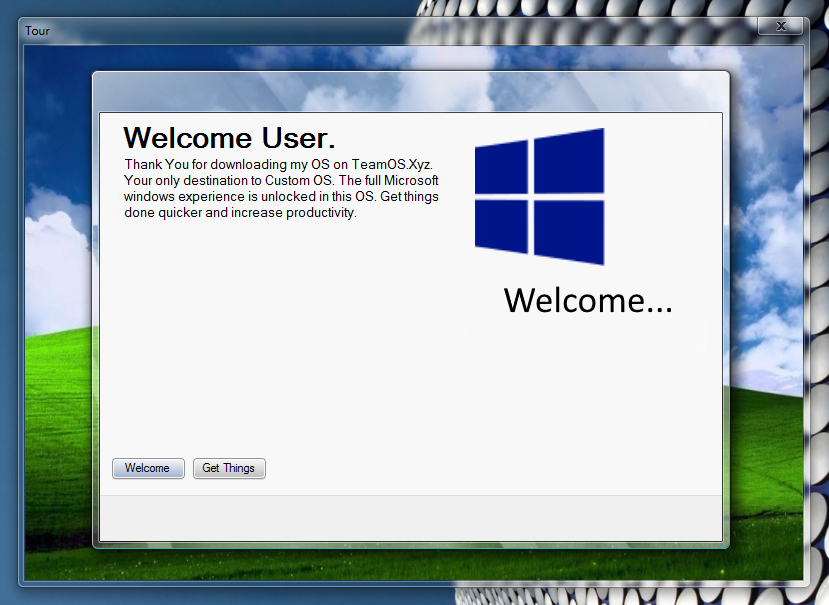Click the blue Windows logo

click(x=539, y=196)
